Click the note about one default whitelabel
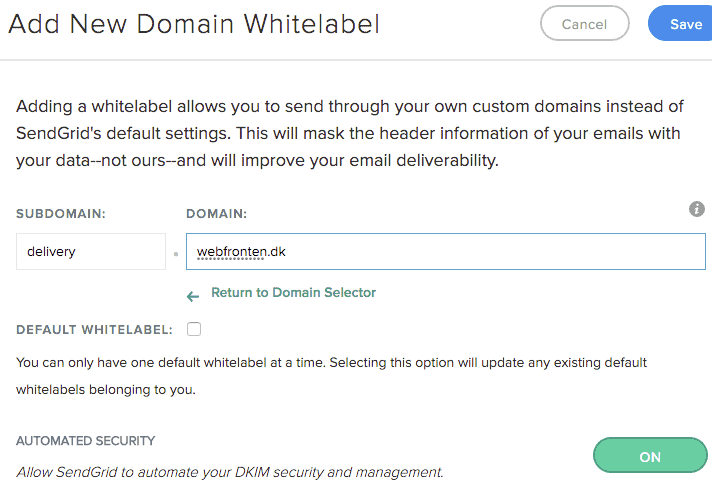 [x=331, y=376]
